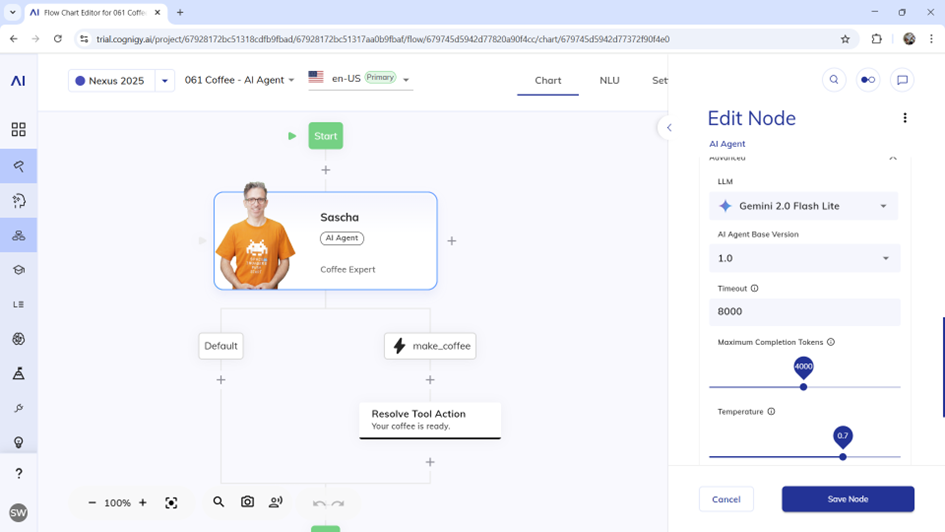Open the lab flask test icon
The image size is (945, 532).
click(19, 374)
